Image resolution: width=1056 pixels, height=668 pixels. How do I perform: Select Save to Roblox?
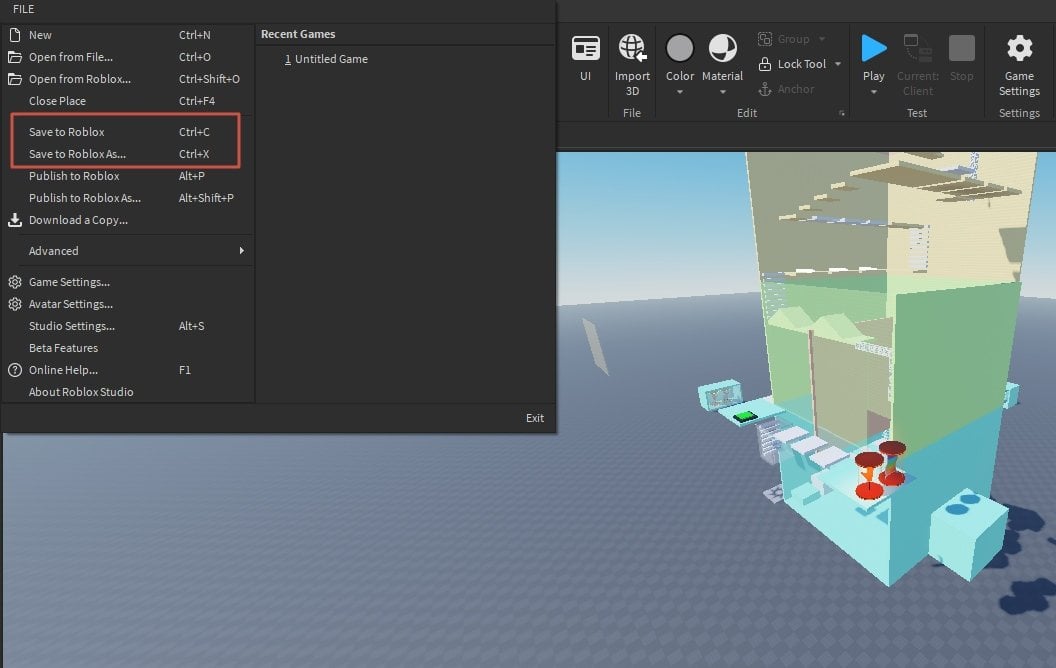coord(127,132)
